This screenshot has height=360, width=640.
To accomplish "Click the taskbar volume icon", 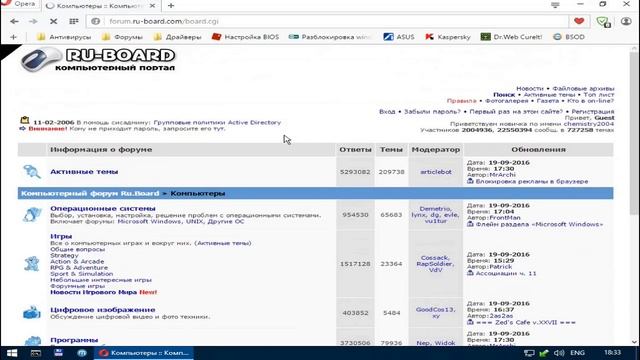I will 559,353.
